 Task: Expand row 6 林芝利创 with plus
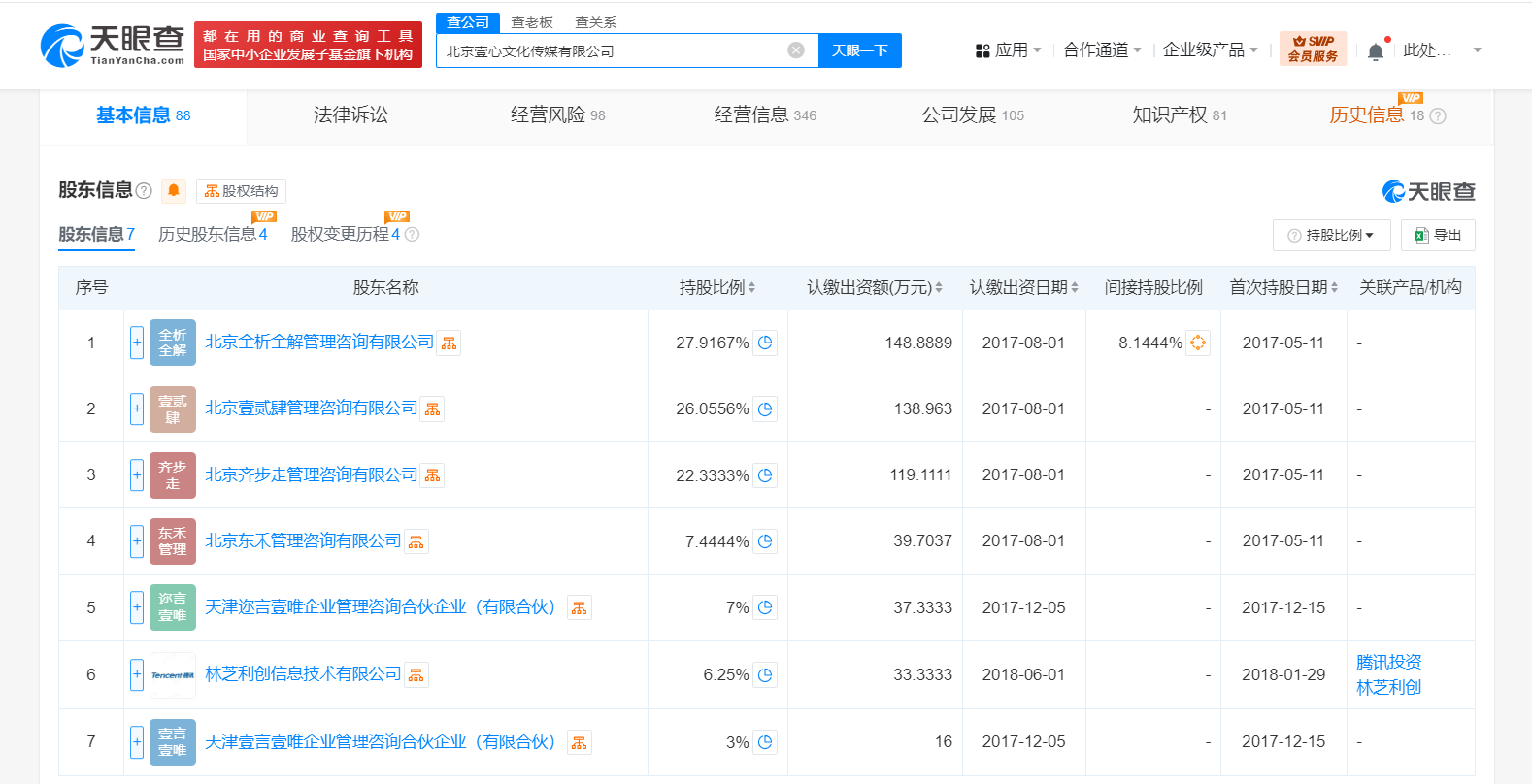(137, 674)
